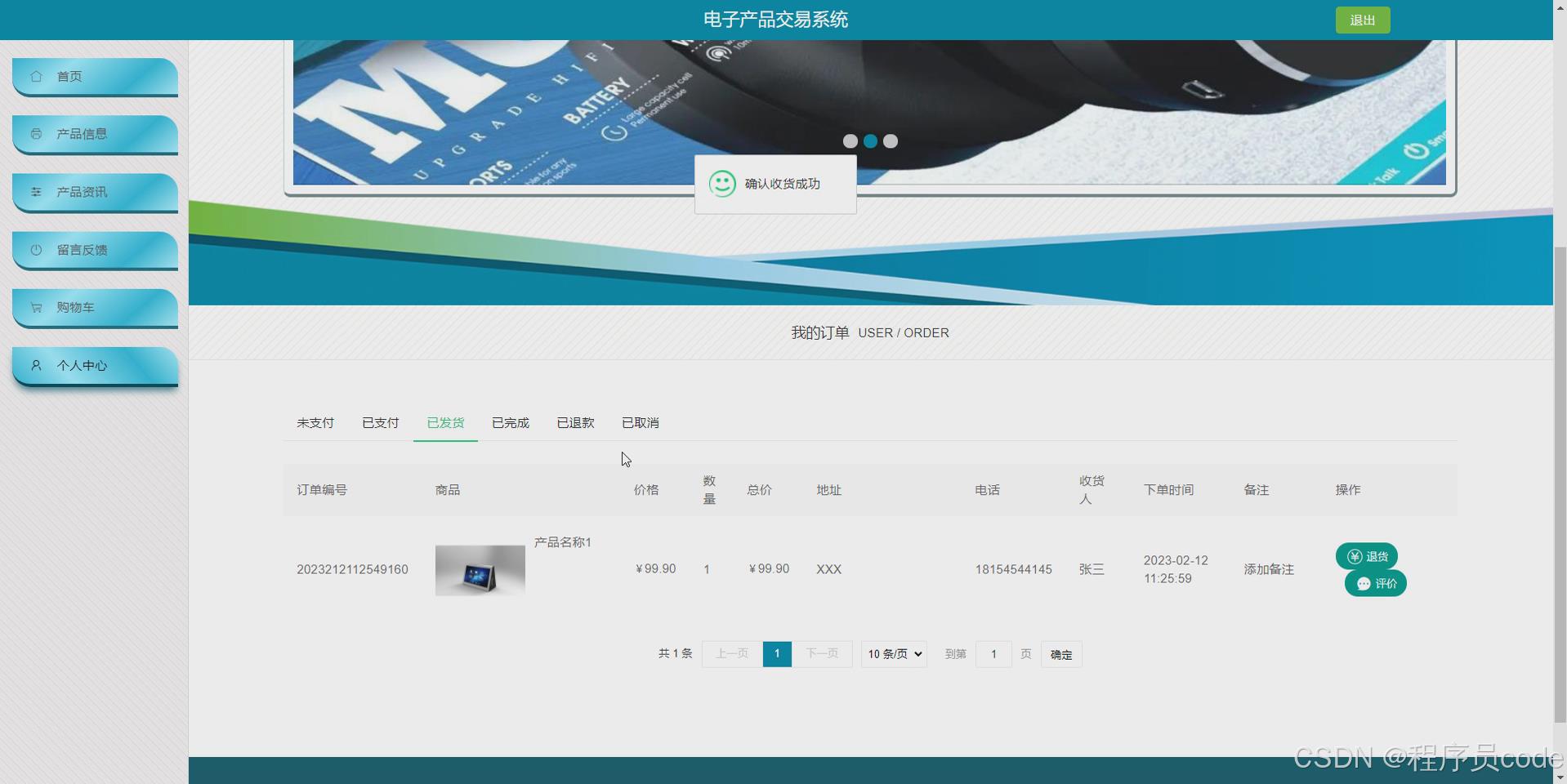Screen dimensions: 1567x784
Task: Open the 10条/页 page size dropdown
Action: click(x=893, y=653)
